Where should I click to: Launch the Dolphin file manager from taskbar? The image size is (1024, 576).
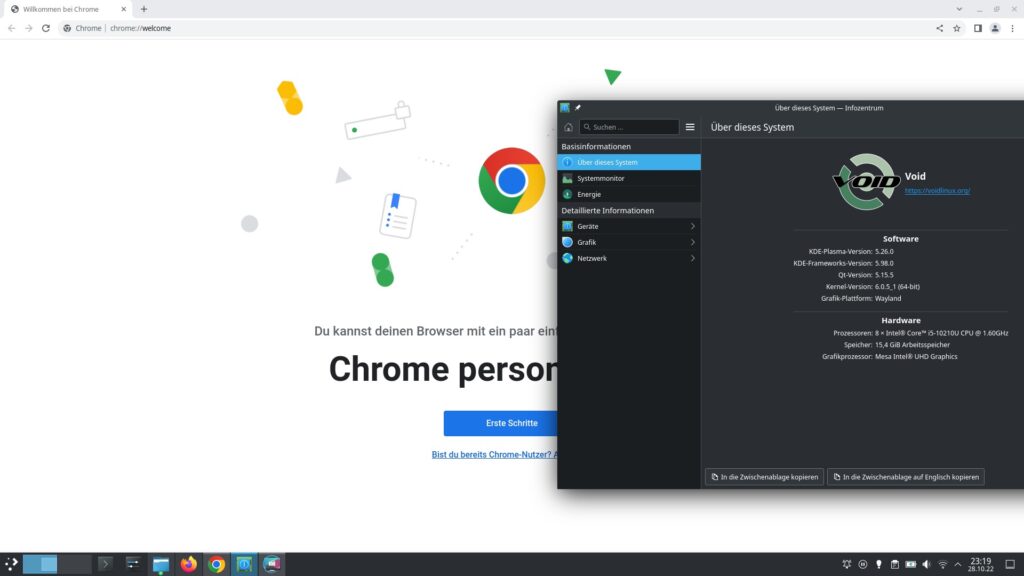(x=161, y=564)
